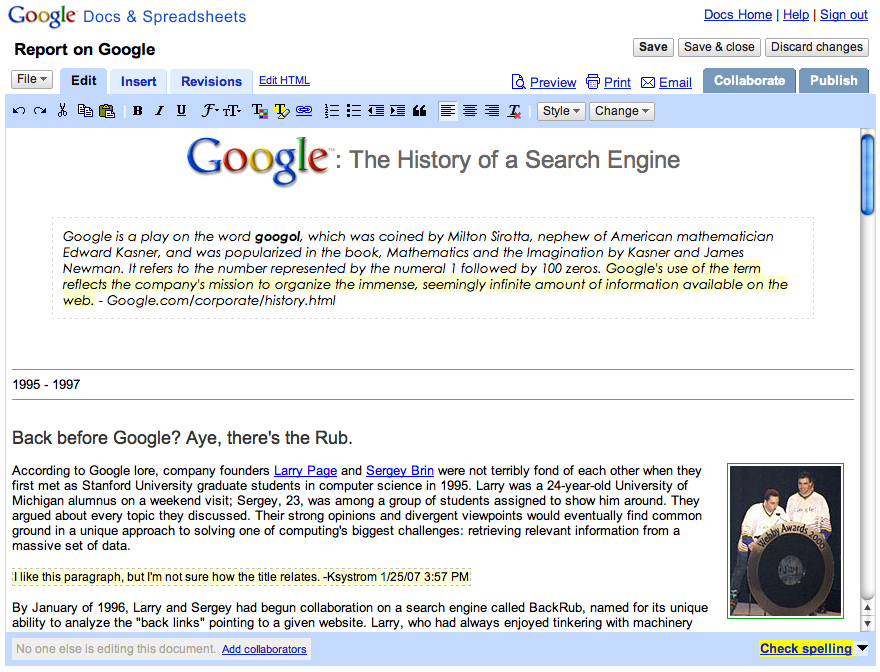Click the numbered list icon
The image size is (880, 672).
point(333,111)
